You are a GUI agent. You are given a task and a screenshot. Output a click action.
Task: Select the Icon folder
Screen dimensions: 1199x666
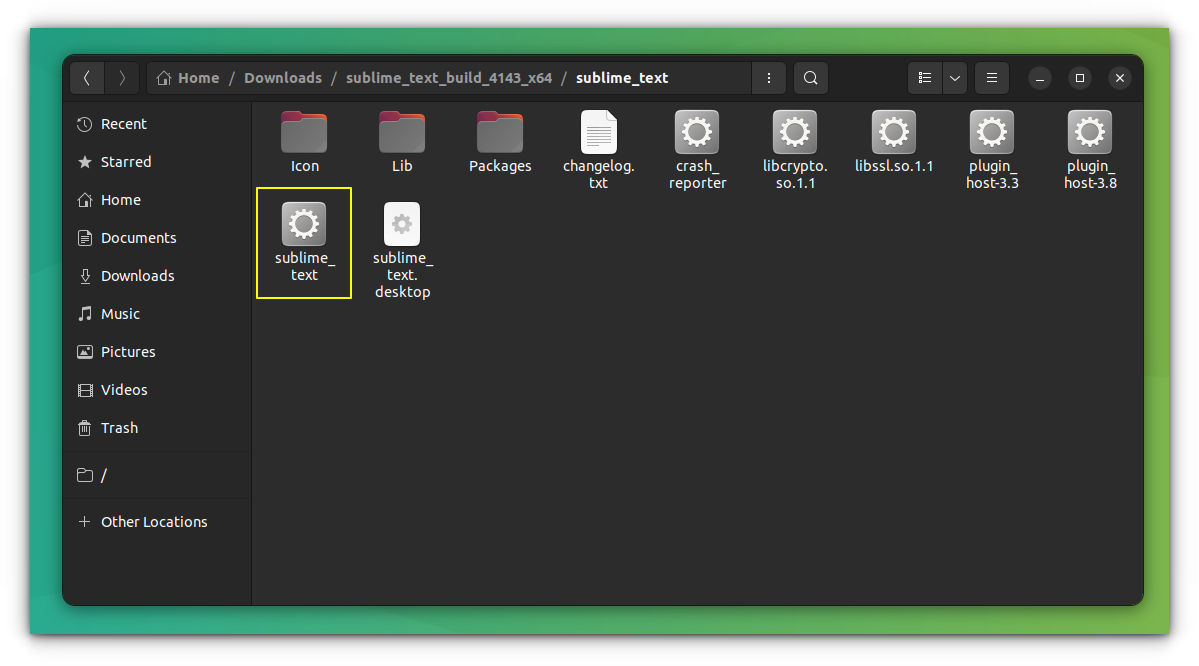304,143
